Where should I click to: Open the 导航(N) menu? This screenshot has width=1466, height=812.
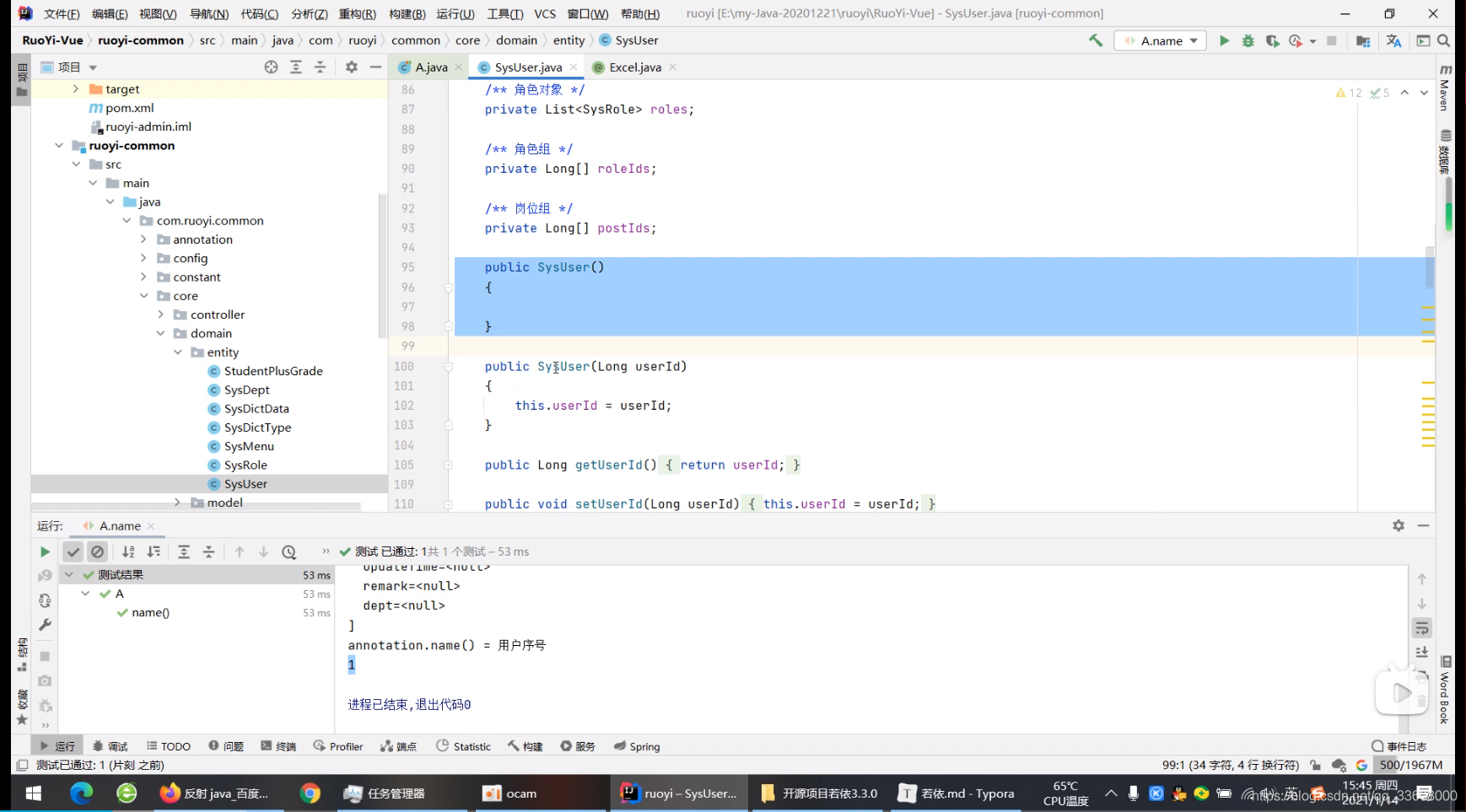pos(209,13)
